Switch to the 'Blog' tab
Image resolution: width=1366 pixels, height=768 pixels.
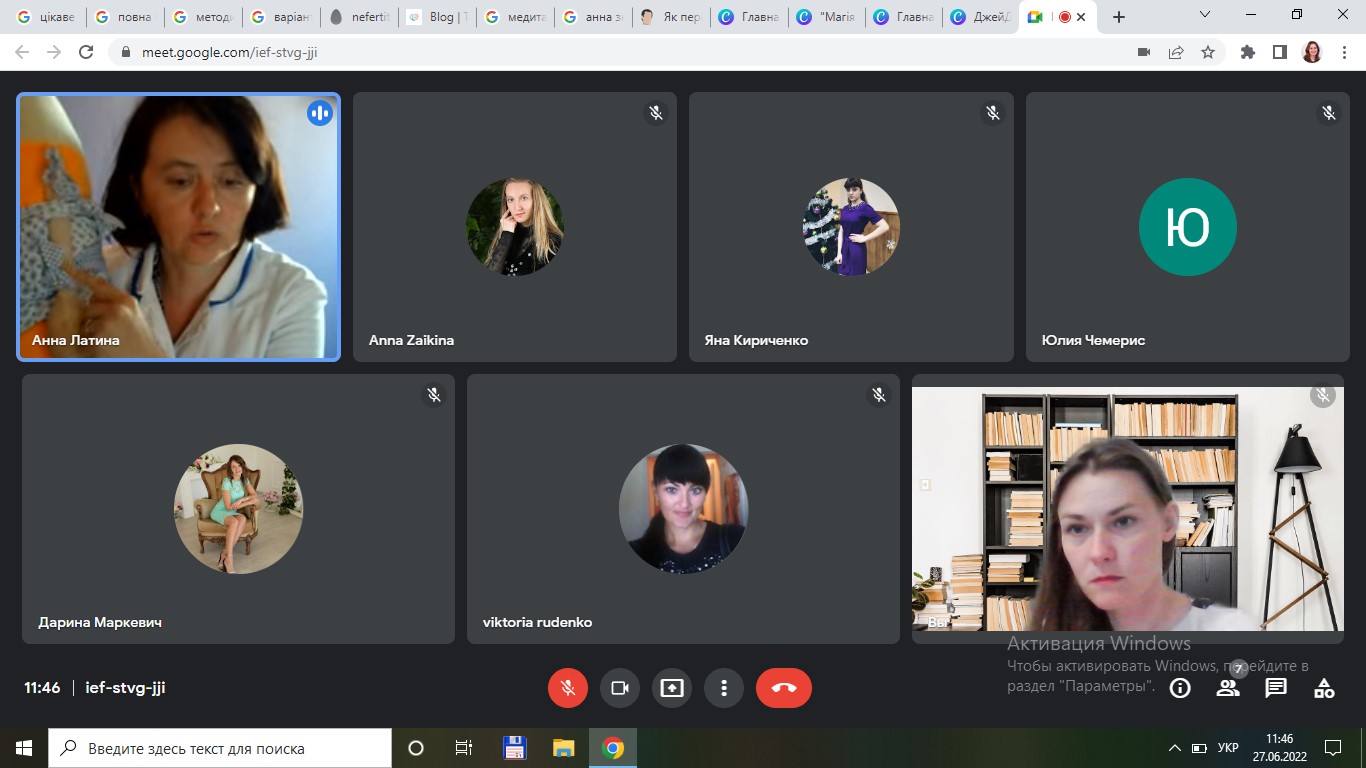pos(438,17)
